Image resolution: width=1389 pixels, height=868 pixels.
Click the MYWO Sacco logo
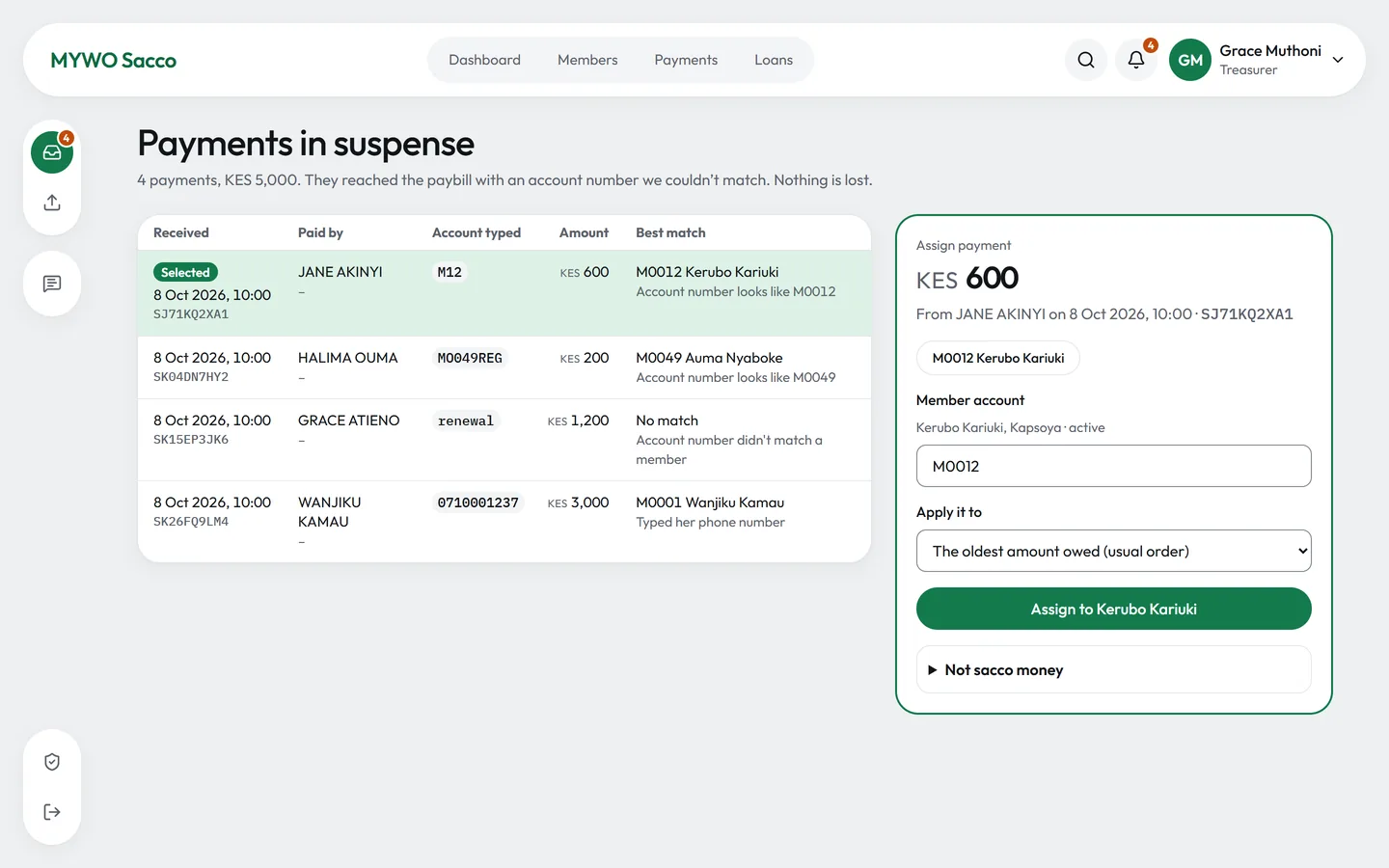click(x=114, y=60)
